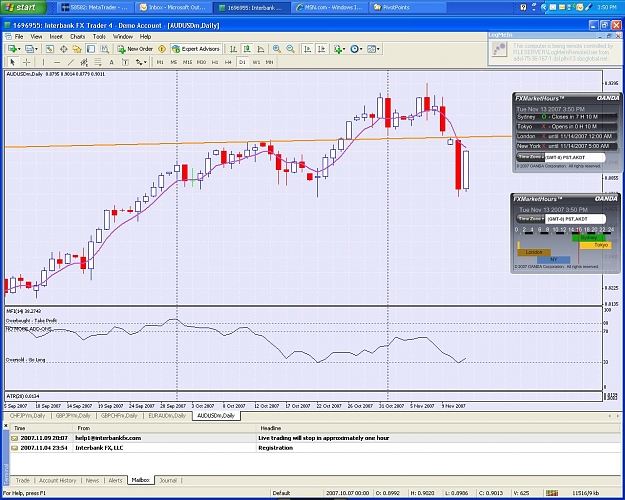Switch to the EURAUDm,Daily chart tab
This screenshot has height=500, width=625.
pyautogui.click(x=167, y=415)
